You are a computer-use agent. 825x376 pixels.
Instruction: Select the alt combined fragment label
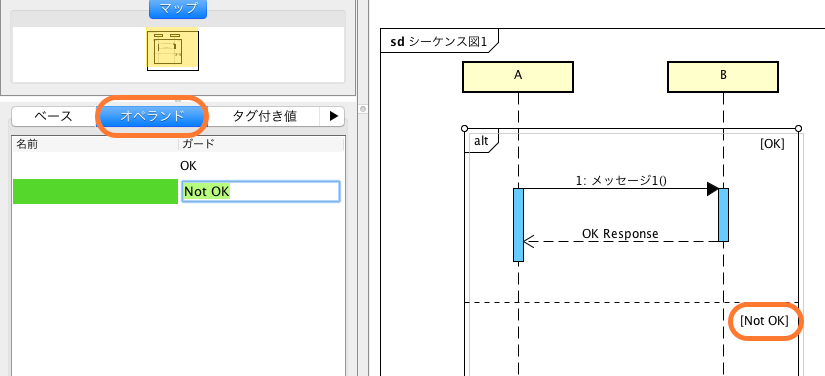tap(481, 141)
